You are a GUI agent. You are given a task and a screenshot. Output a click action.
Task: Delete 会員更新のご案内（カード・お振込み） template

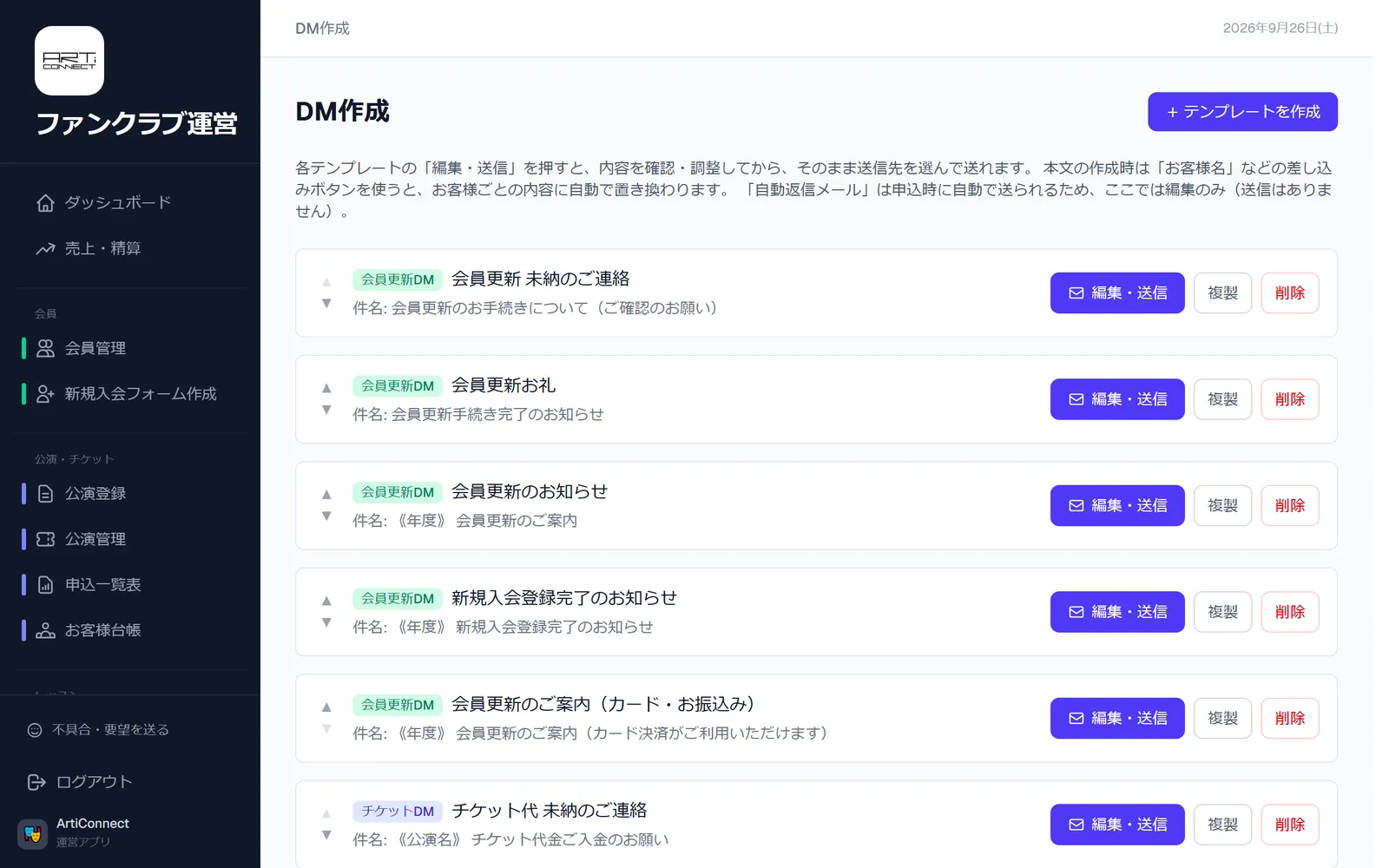1290,719
